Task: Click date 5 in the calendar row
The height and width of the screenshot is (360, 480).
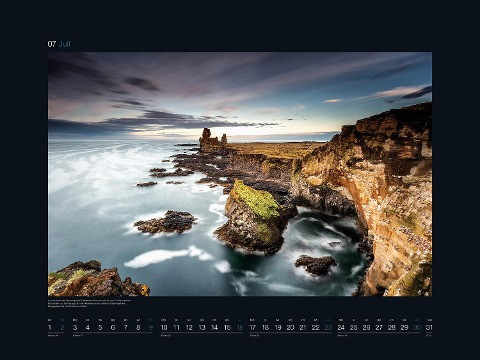Action: pyautogui.click(x=100, y=327)
